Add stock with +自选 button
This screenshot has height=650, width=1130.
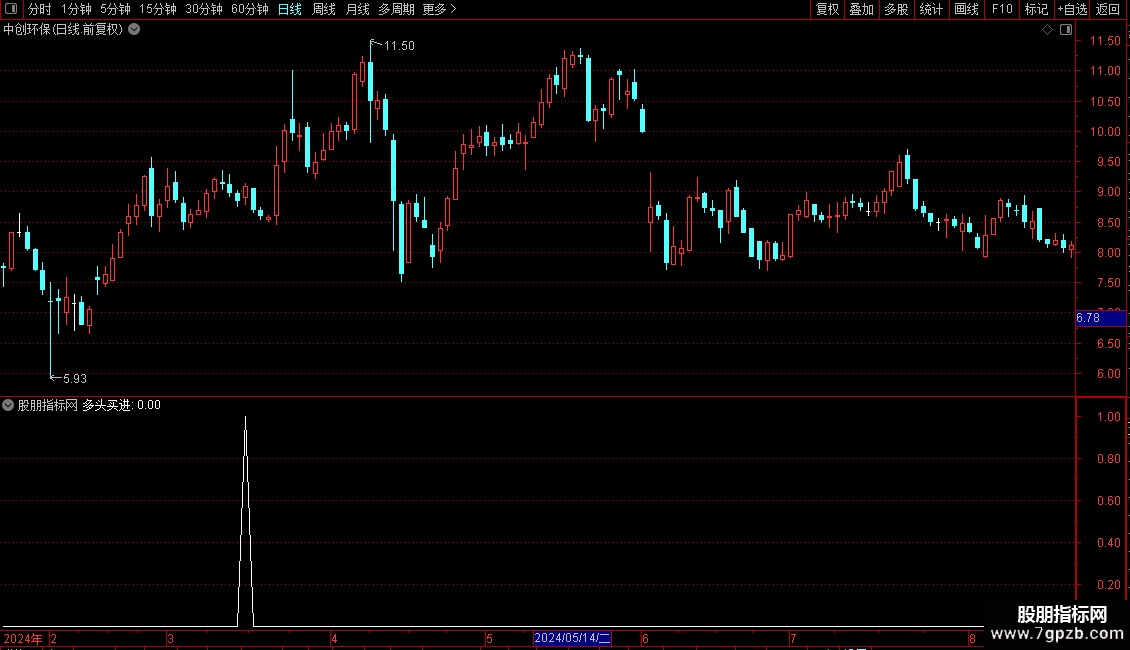(x=1072, y=9)
